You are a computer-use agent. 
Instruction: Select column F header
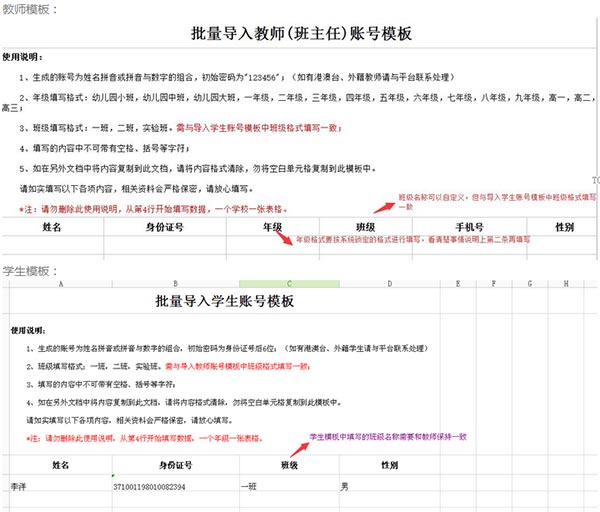click(494, 284)
